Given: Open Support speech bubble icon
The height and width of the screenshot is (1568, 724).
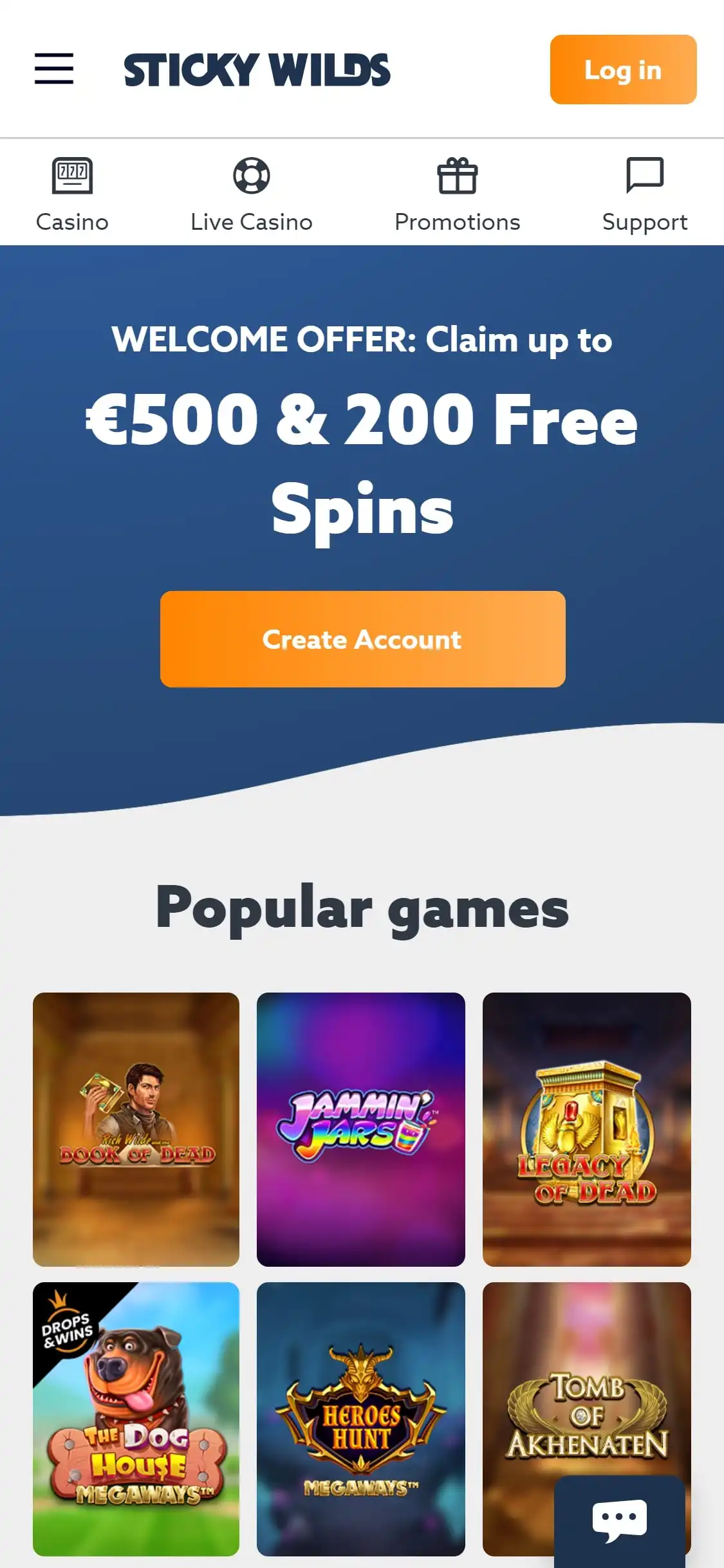Looking at the screenshot, I should 645,175.
